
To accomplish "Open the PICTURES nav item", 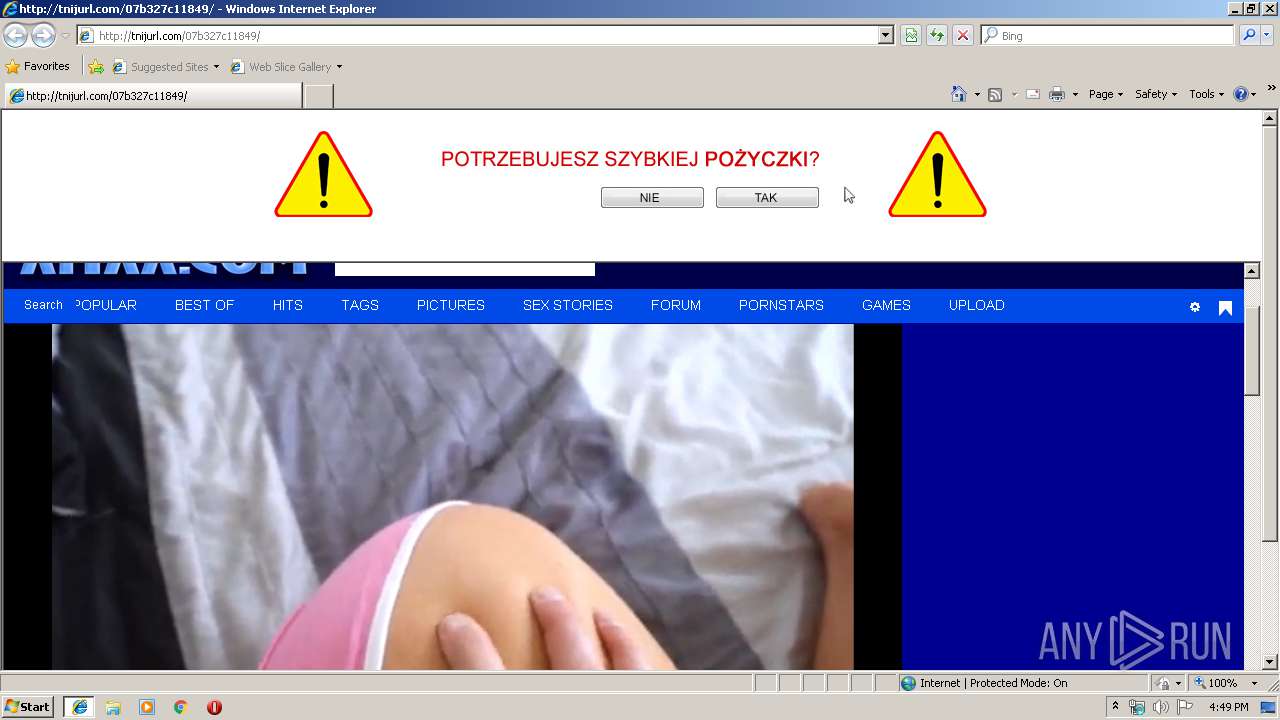I will [x=451, y=305].
